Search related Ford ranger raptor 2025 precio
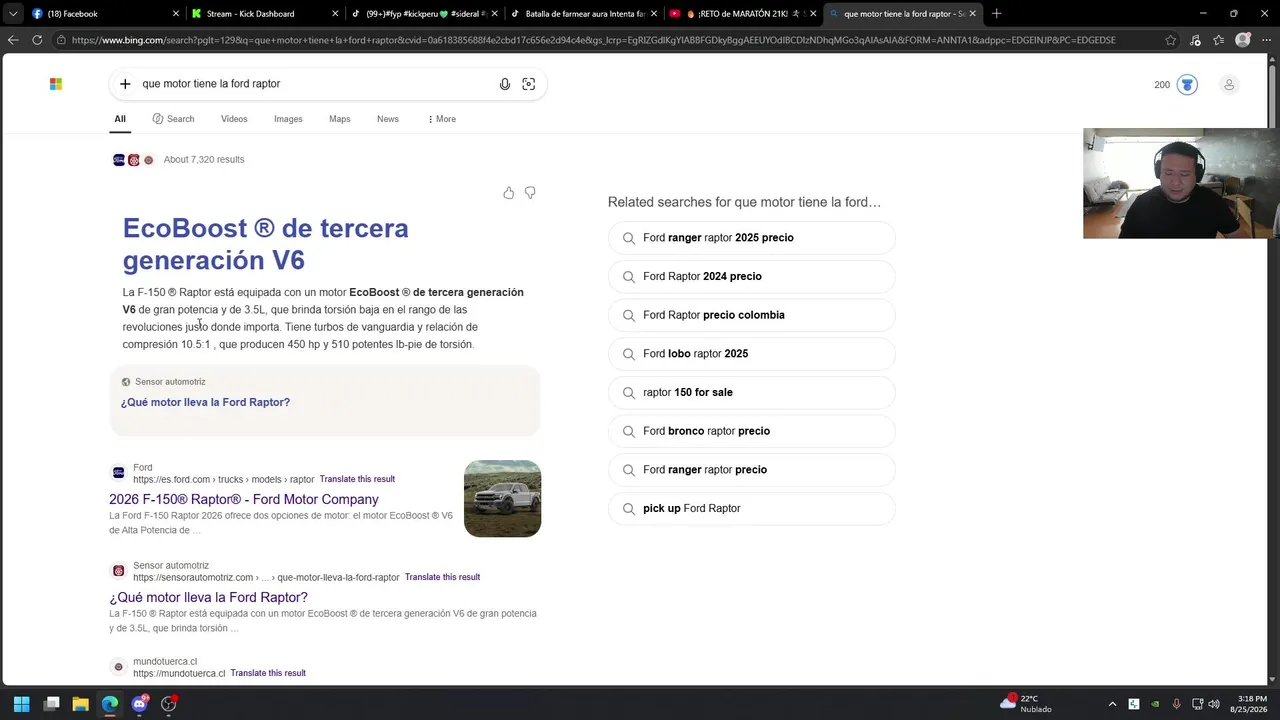The image size is (1280, 720). pyautogui.click(x=752, y=238)
